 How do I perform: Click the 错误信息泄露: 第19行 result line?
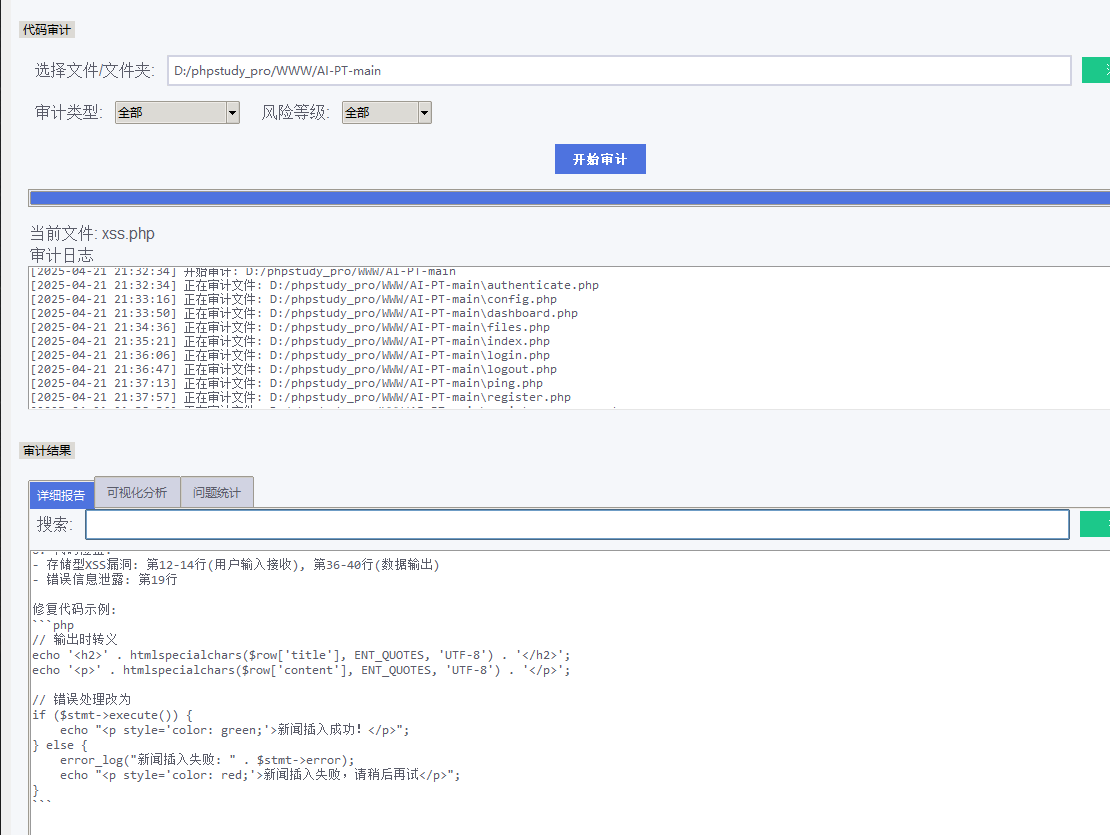coord(105,580)
